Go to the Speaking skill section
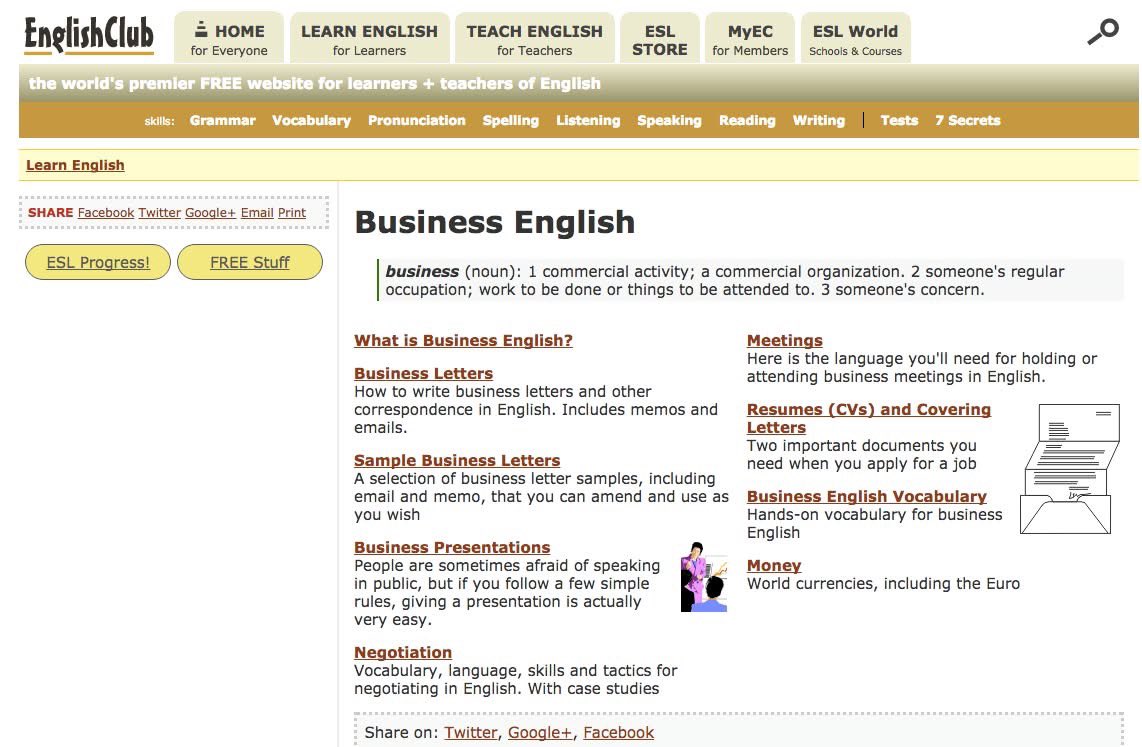The width and height of the screenshot is (1142, 747). tap(669, 120)
